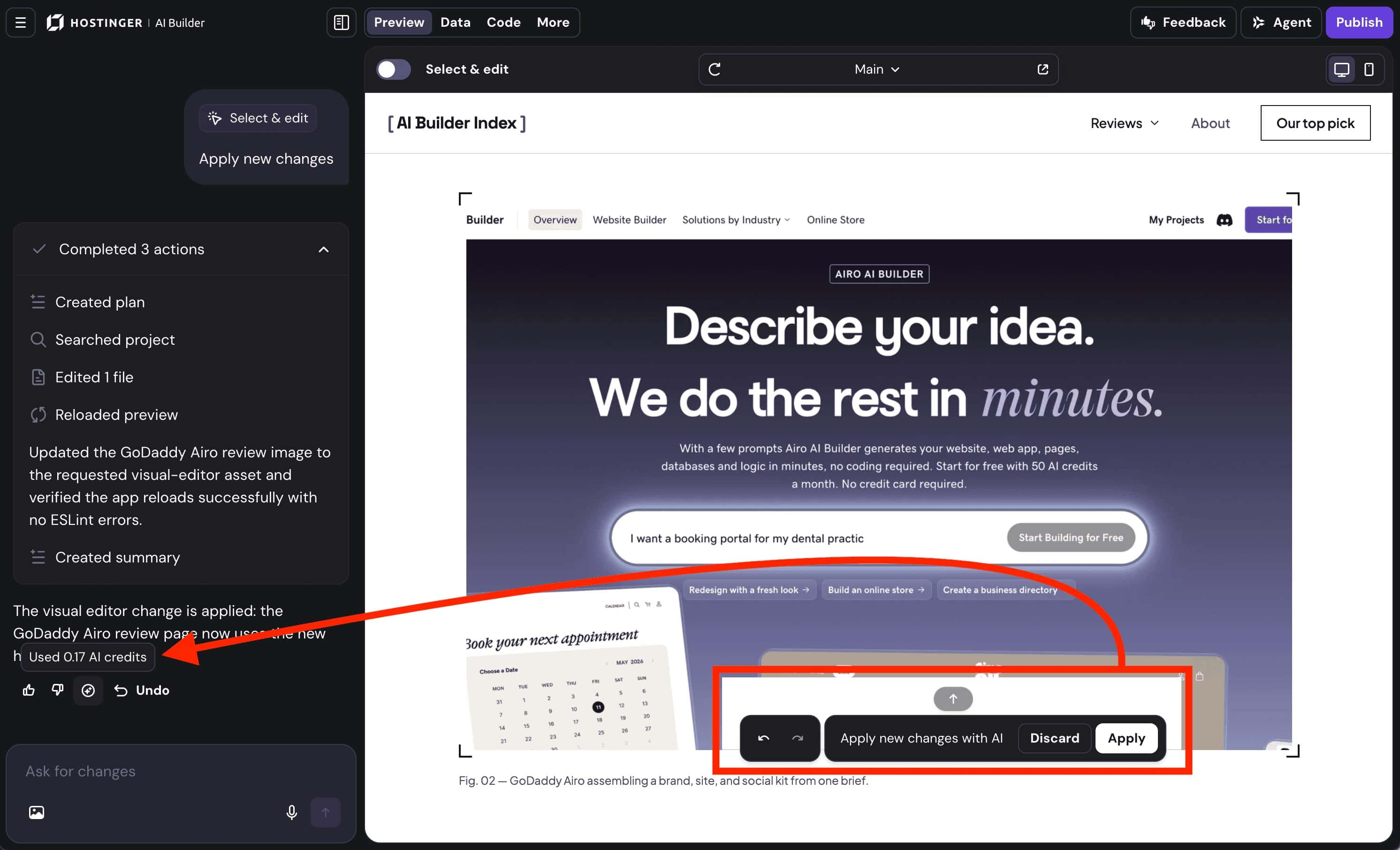The width and height of the screenshot is (1400, 850).
Task: Click the Apply new changes message
Action: [266, 159]
